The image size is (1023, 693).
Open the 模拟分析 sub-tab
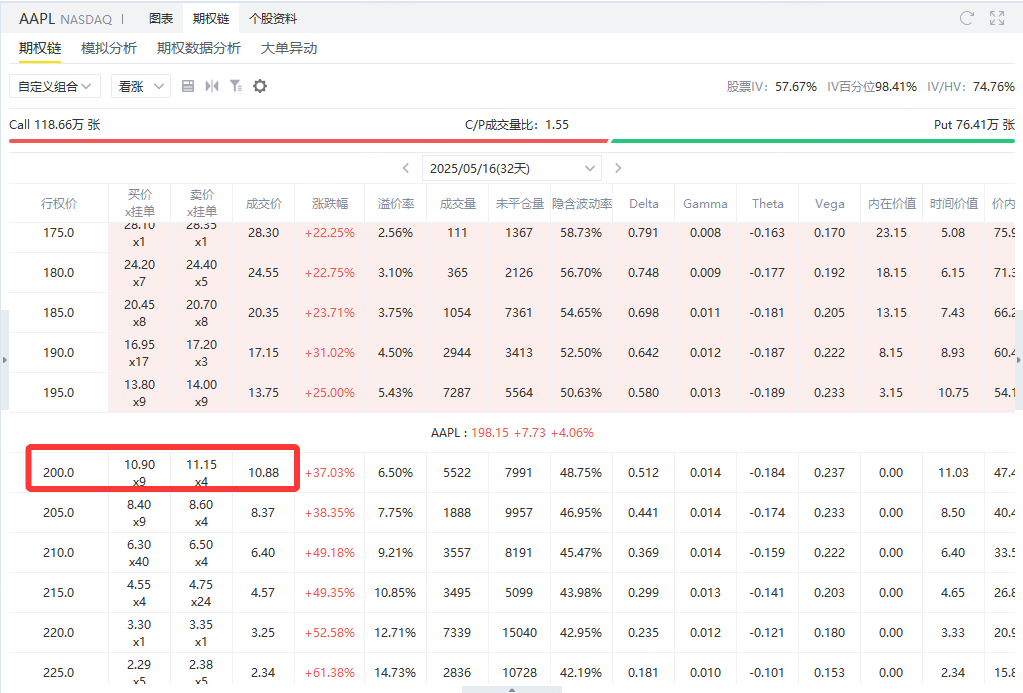click(109, 48)
